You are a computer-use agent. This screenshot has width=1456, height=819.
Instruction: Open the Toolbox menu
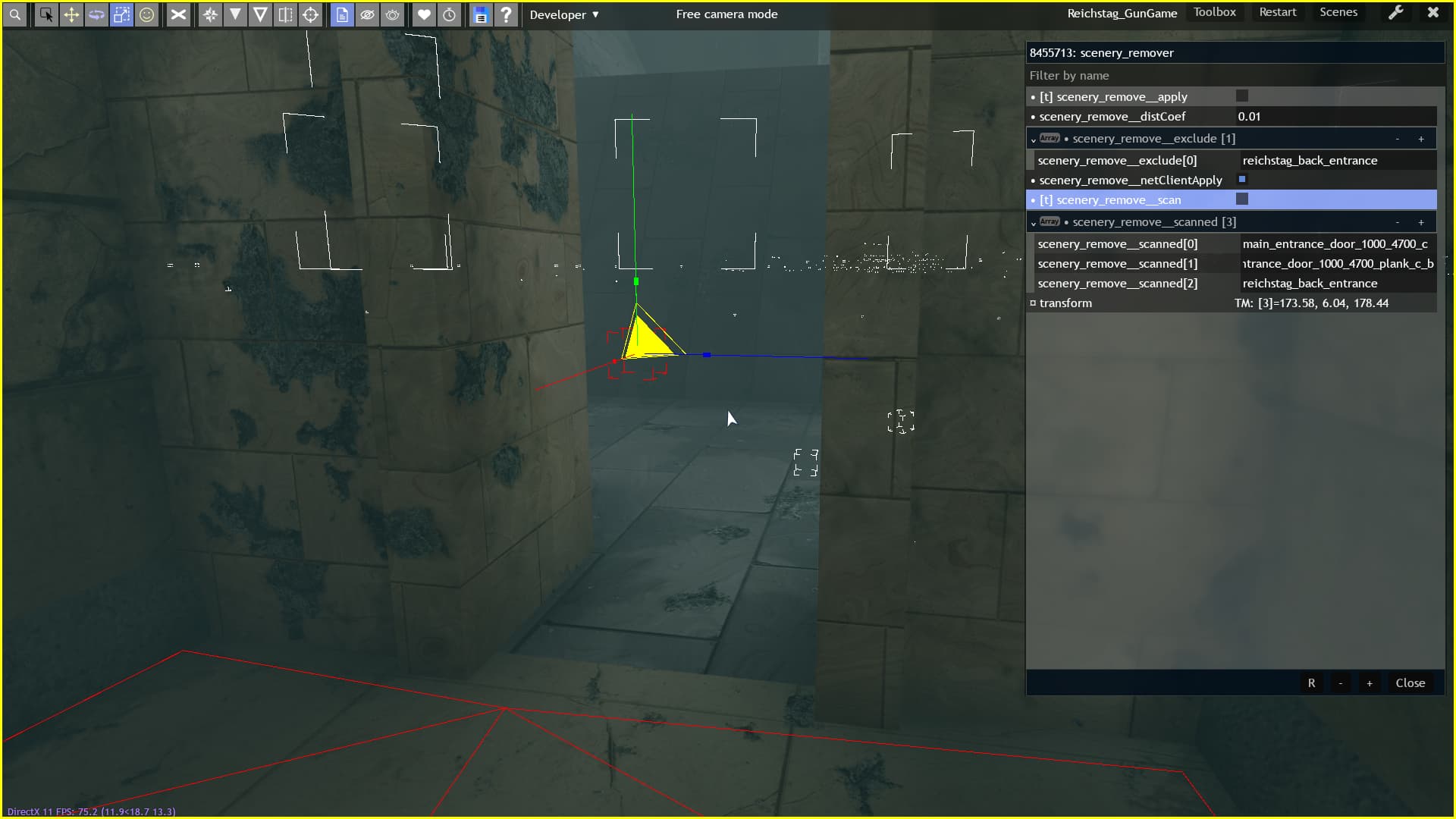[1214, 12]
